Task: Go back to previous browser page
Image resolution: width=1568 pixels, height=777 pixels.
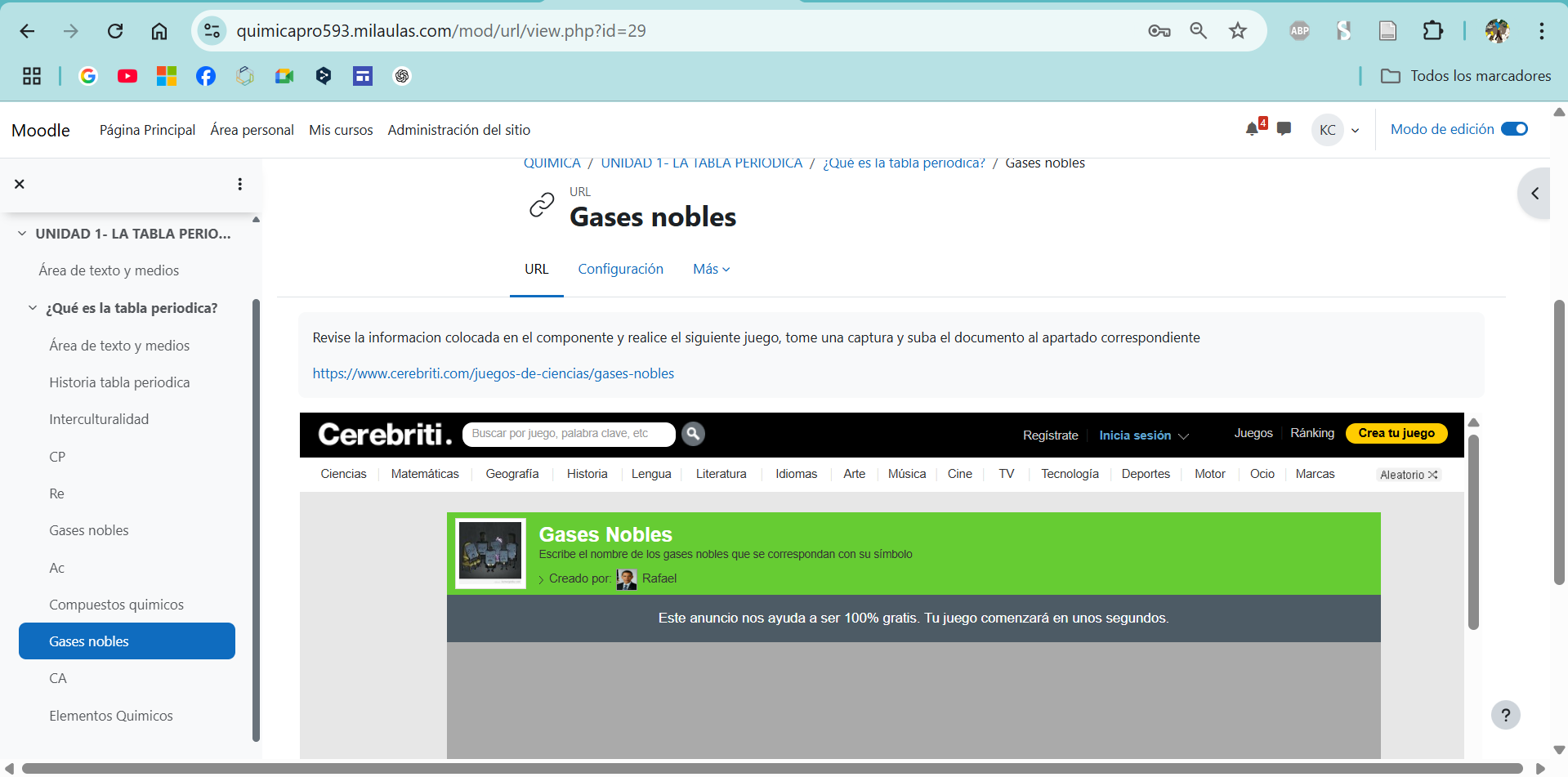Action: (27, 31)
